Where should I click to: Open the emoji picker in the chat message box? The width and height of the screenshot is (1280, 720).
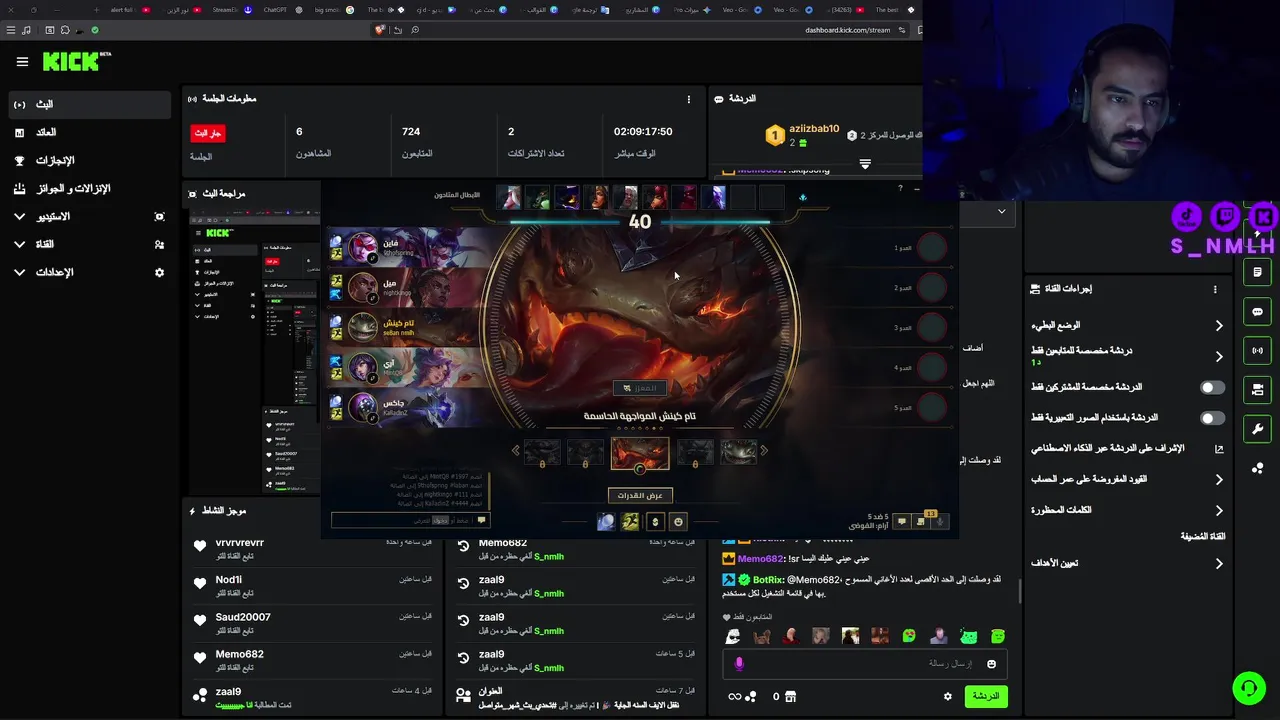(991, 664)
